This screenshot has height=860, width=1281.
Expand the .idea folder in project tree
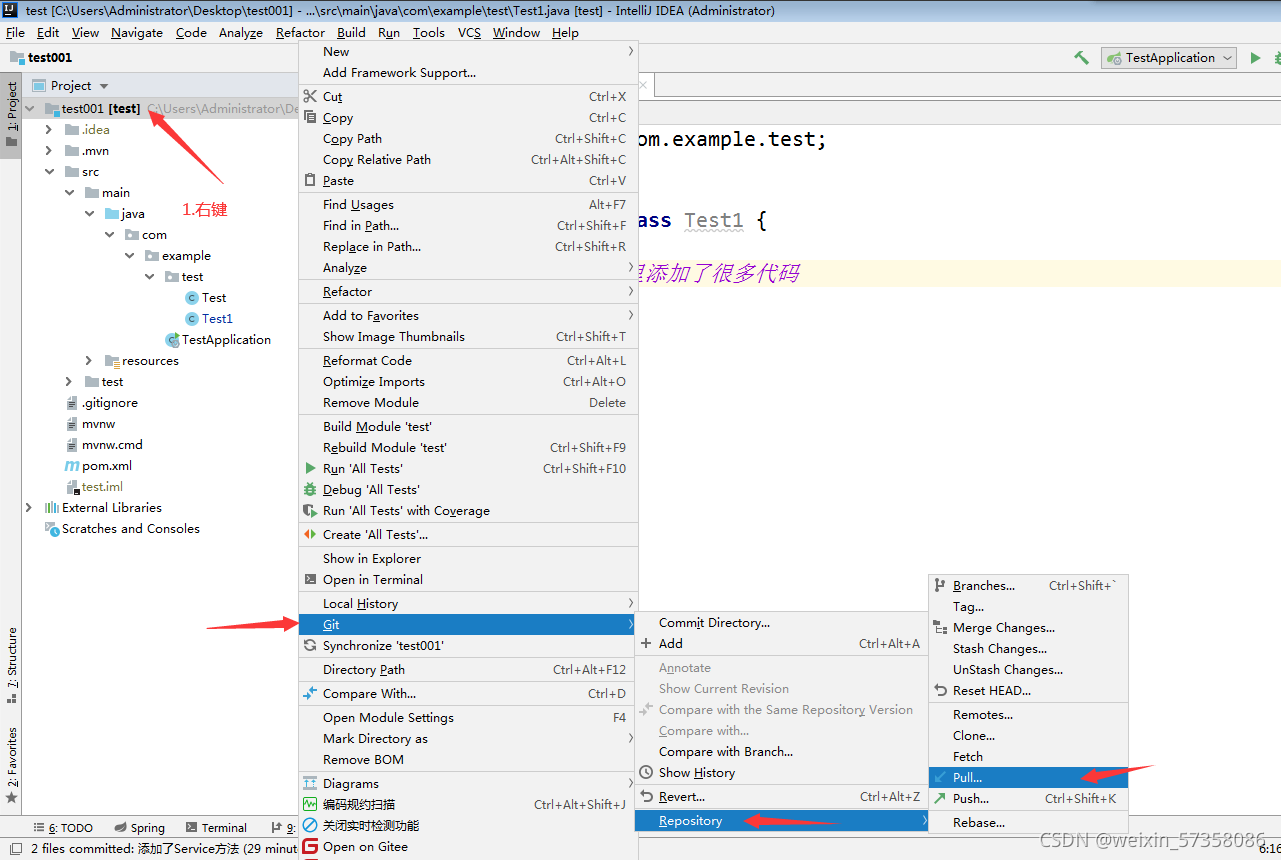[x=49, y=130]
